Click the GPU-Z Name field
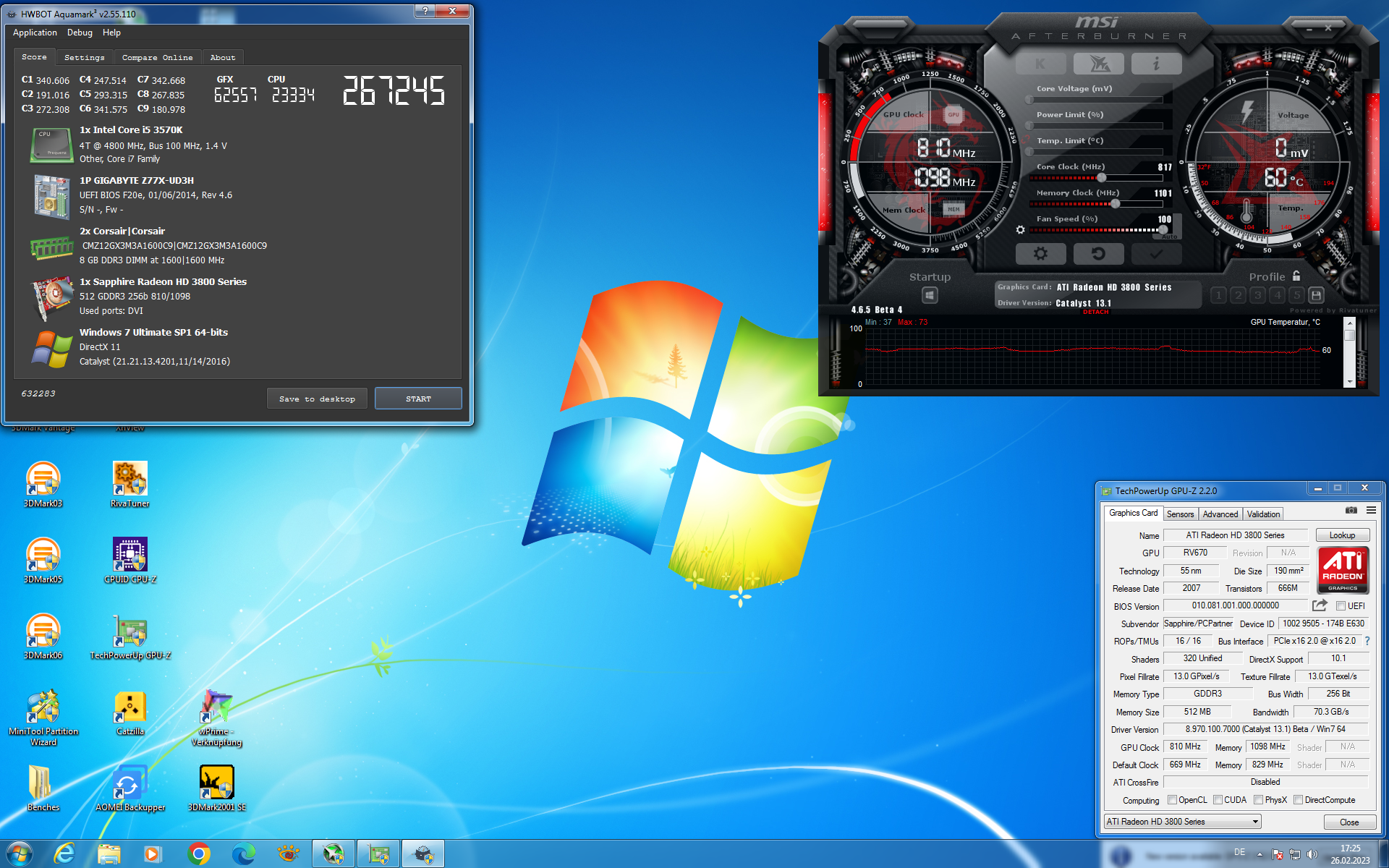Screen dimensions: 1389x868 click(x=1236, y=535)
